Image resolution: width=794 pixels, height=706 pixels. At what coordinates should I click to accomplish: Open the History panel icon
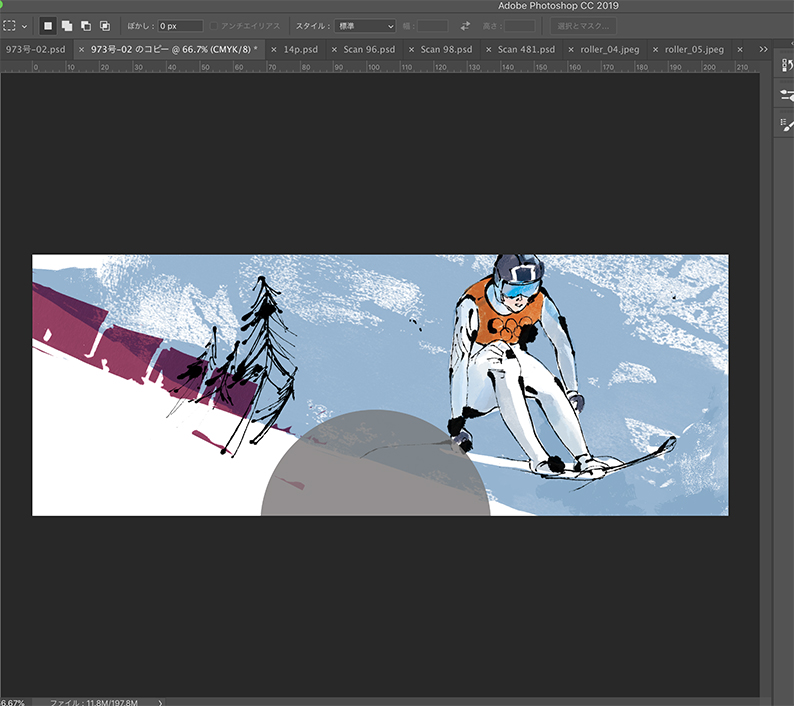coord(787,65)
